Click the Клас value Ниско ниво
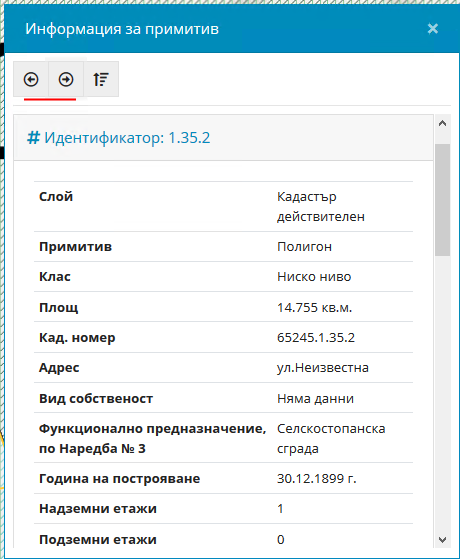Image resolution: width=460 pixels, height=559 pixels. coord(314,277)
